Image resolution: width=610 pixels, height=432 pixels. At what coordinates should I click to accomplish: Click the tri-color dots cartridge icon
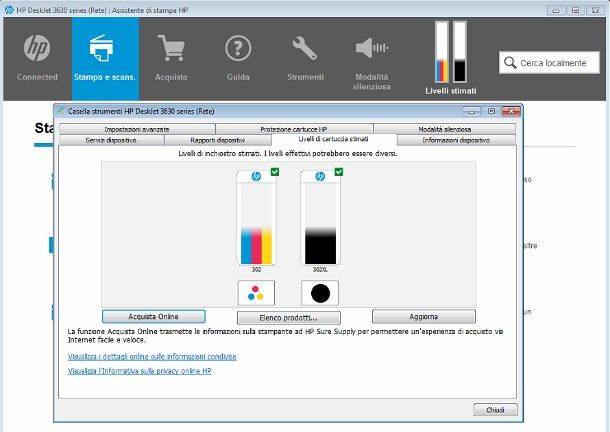[x=256, y=293]
